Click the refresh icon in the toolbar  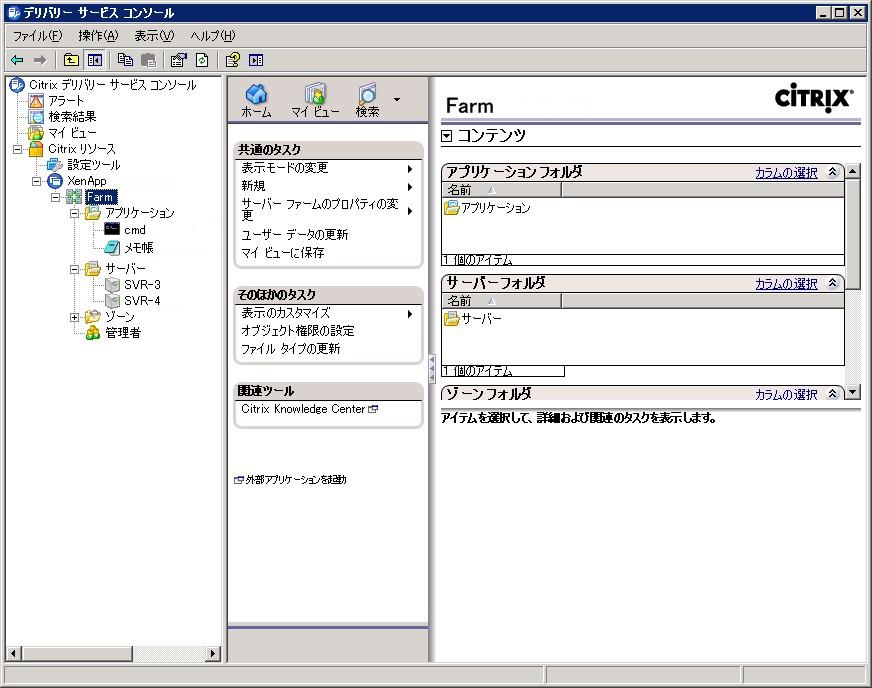201,60
